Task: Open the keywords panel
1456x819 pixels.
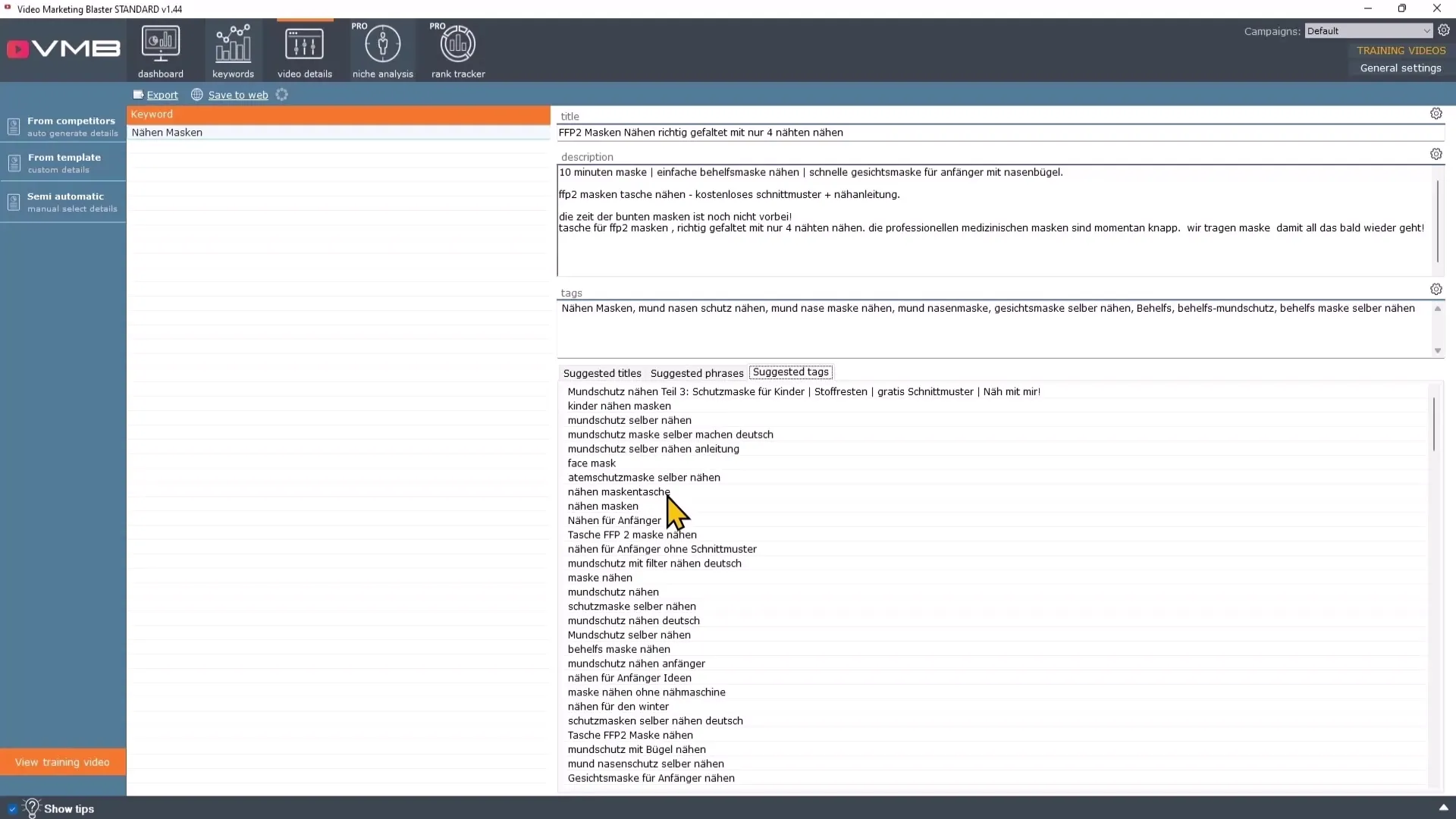Action: (x=232, y=50)
